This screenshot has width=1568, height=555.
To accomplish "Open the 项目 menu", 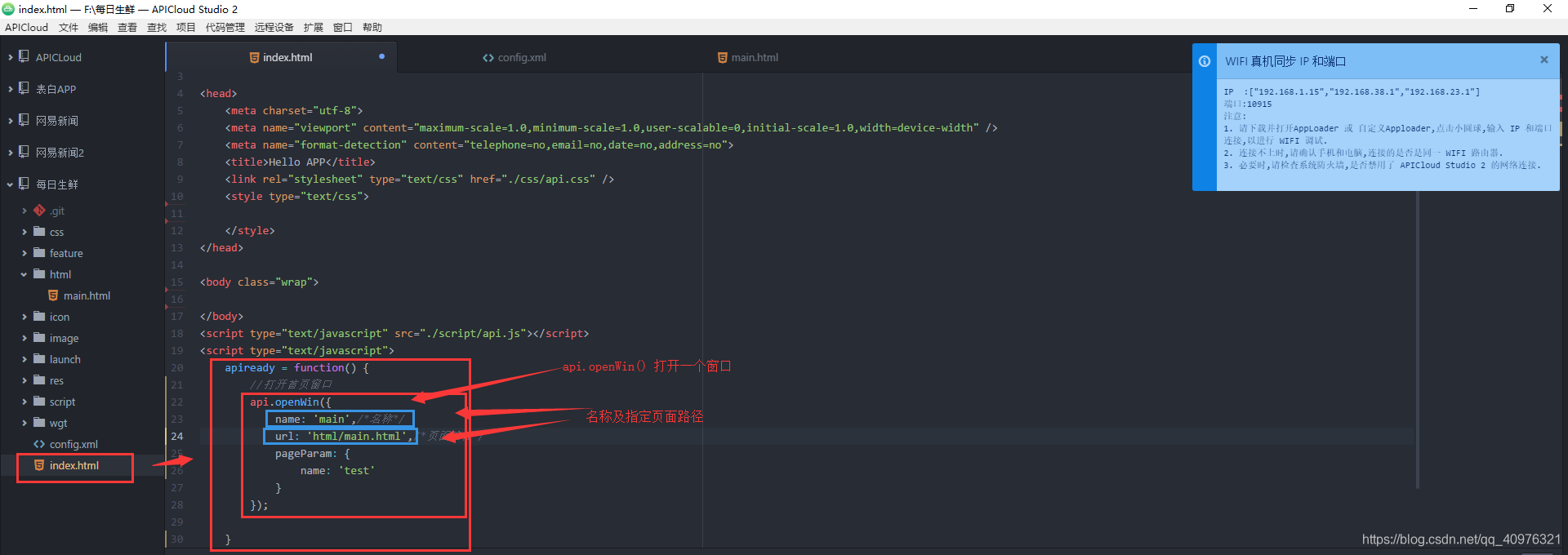I will click(186, 27).
